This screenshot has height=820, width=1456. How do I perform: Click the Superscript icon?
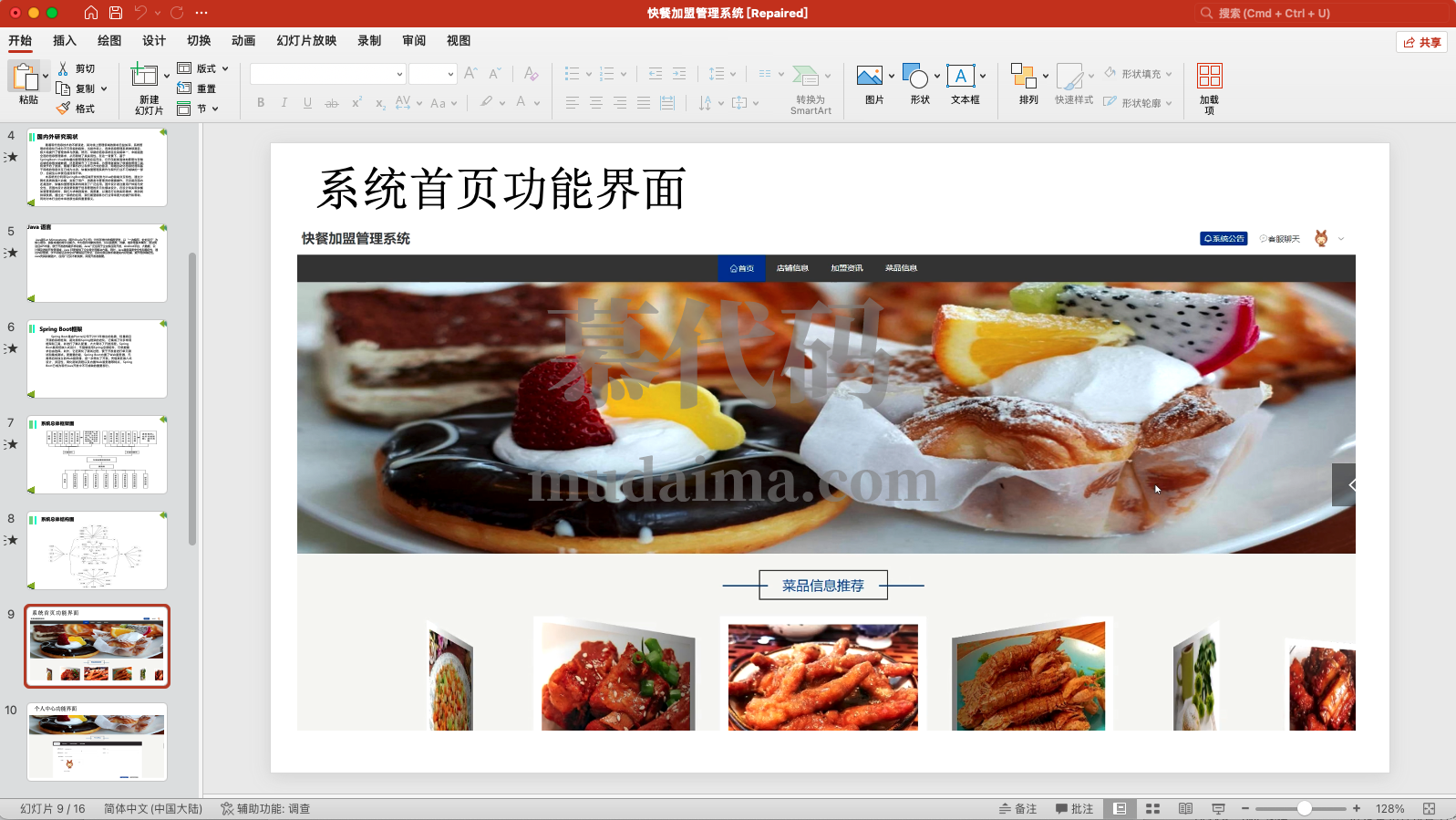pyautogui.click(x=356, y=102)
